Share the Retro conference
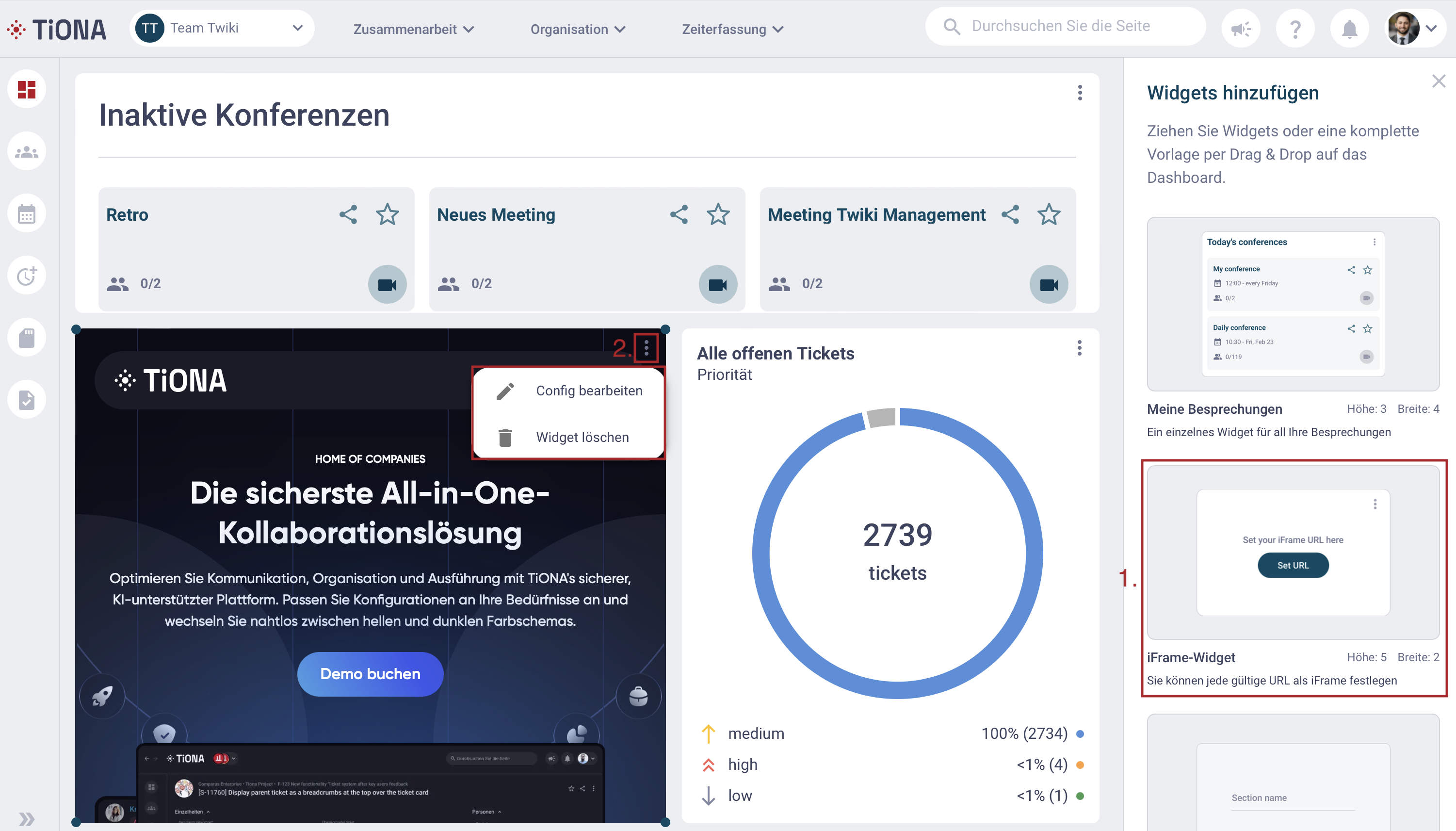Screen dimensions: 1456x831 click(x=348, y=214)
